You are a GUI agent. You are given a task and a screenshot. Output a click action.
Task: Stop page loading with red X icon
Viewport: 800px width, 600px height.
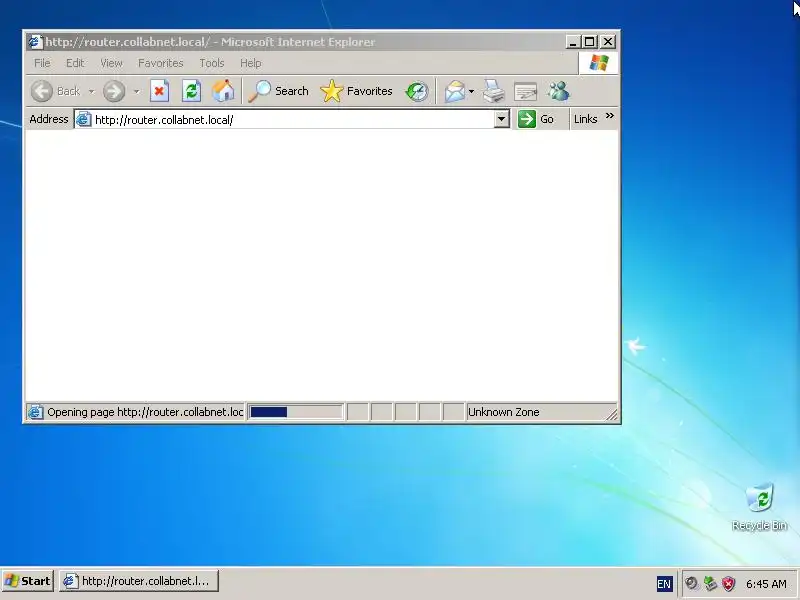pyautogui.click(x=159, y=91)
